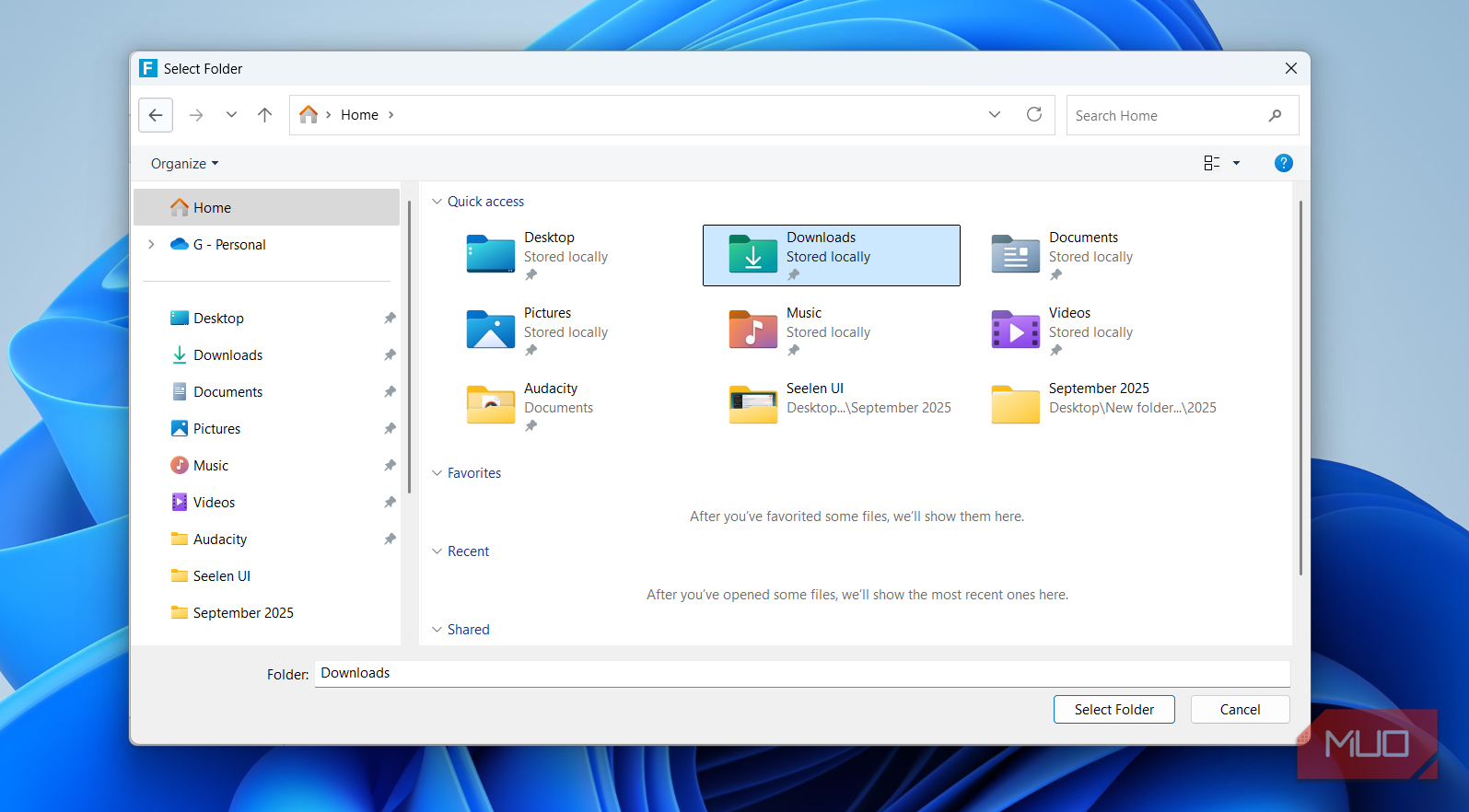Select Home in the navigation pane
Viewport: 1469px width, 812px height.
point(267,208)
